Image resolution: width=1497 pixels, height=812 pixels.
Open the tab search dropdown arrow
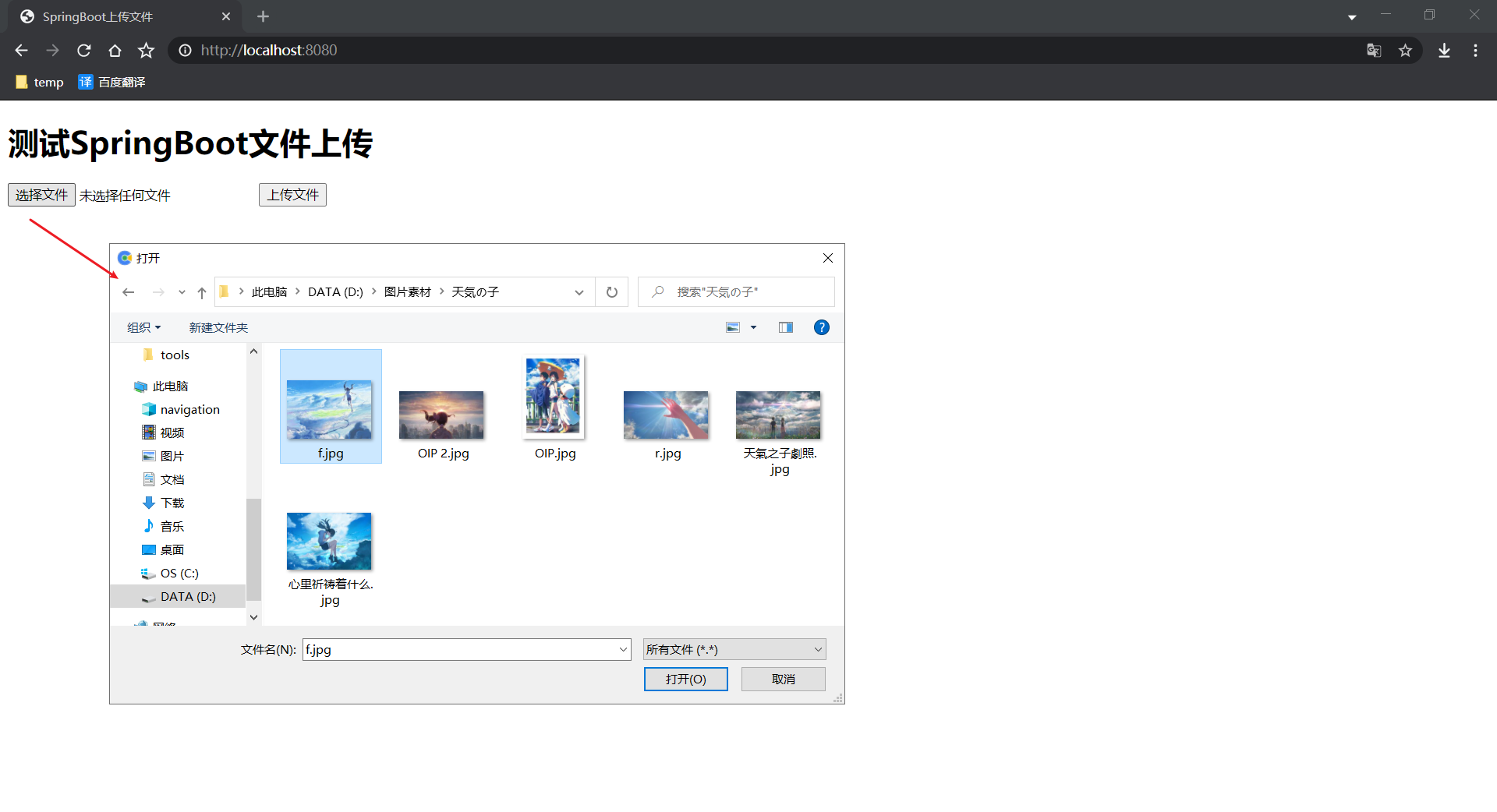tap(1352, 17)
